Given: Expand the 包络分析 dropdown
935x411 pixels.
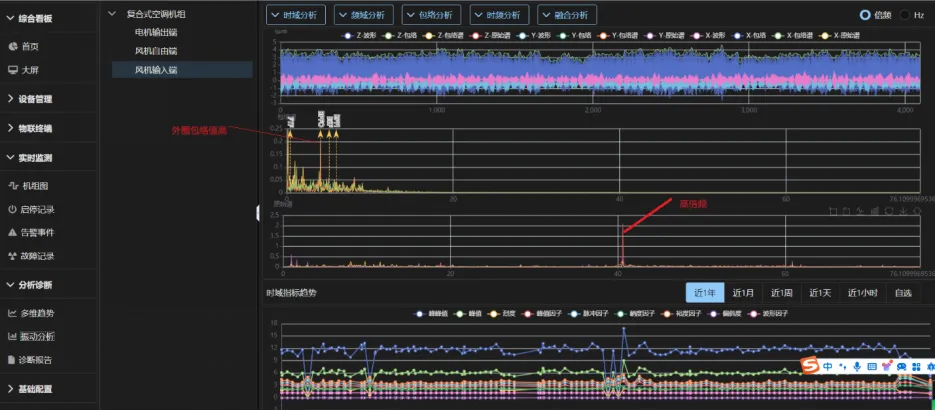Looking at the screenshot, I should pyautogui.click(x=432, y=15).
